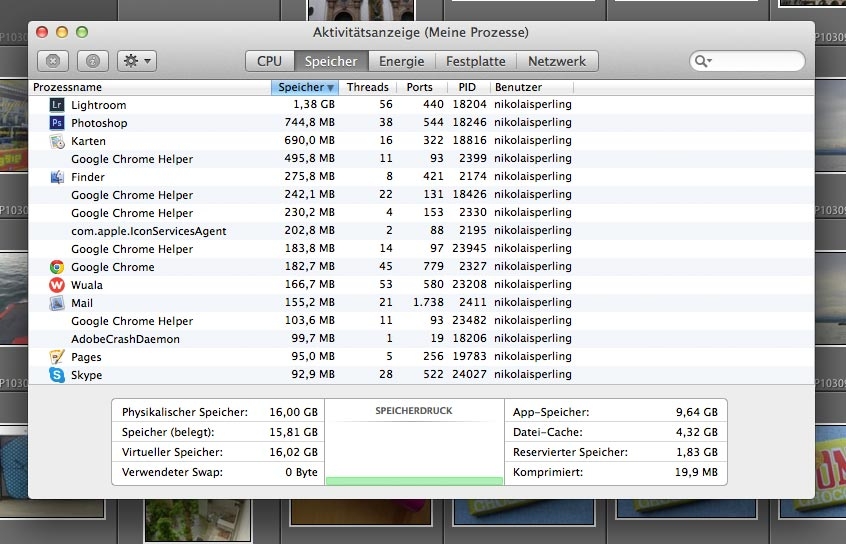Select the Karten process name
This screenshot has width=846, height=544.
click(88, 141)
